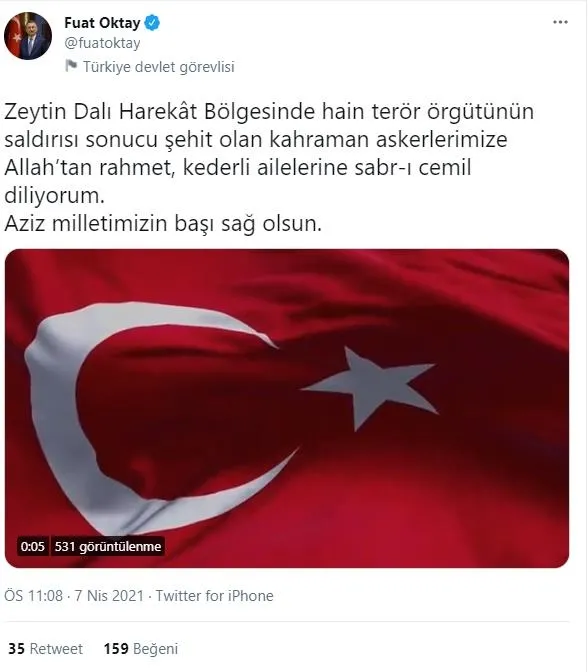Click the 0:05 video duration badge
The image size is (588, 672).
pos(33,546)
